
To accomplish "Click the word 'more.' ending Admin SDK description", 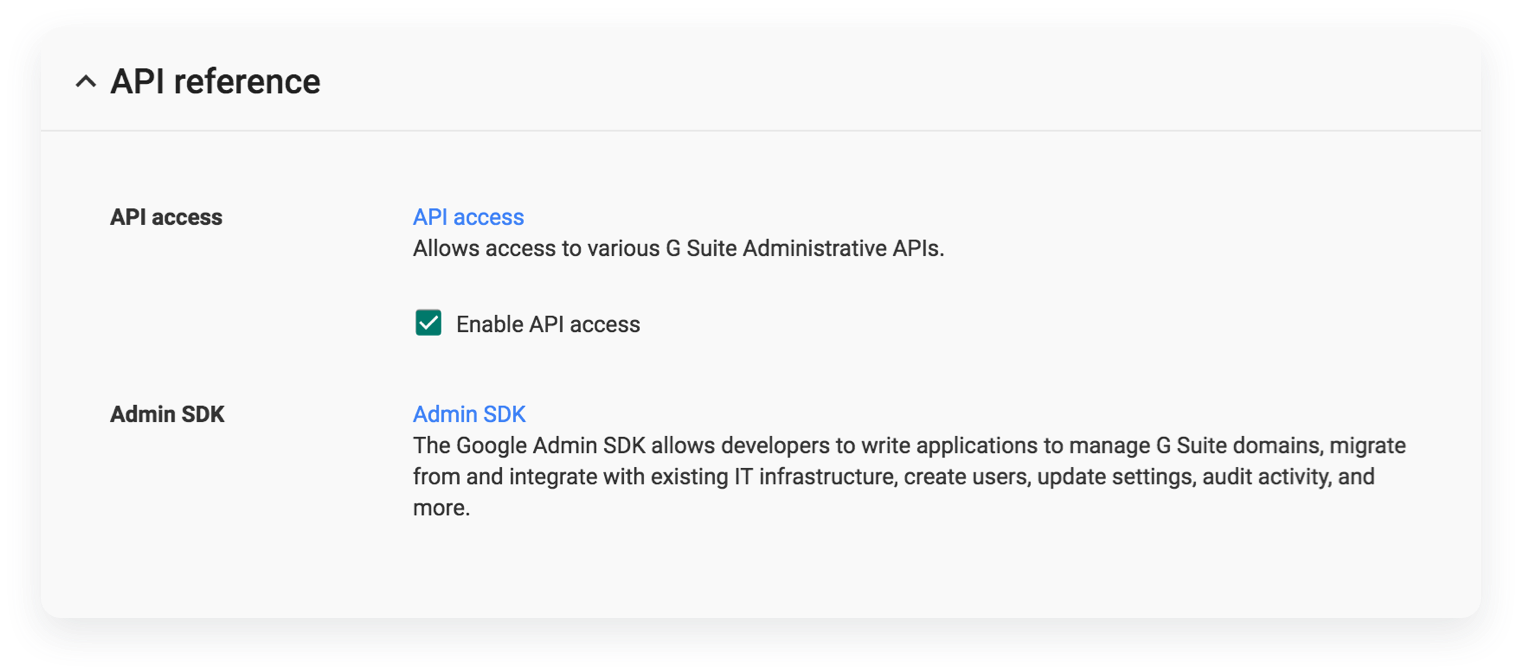I will pyautogui.click(x=441, y=508).
